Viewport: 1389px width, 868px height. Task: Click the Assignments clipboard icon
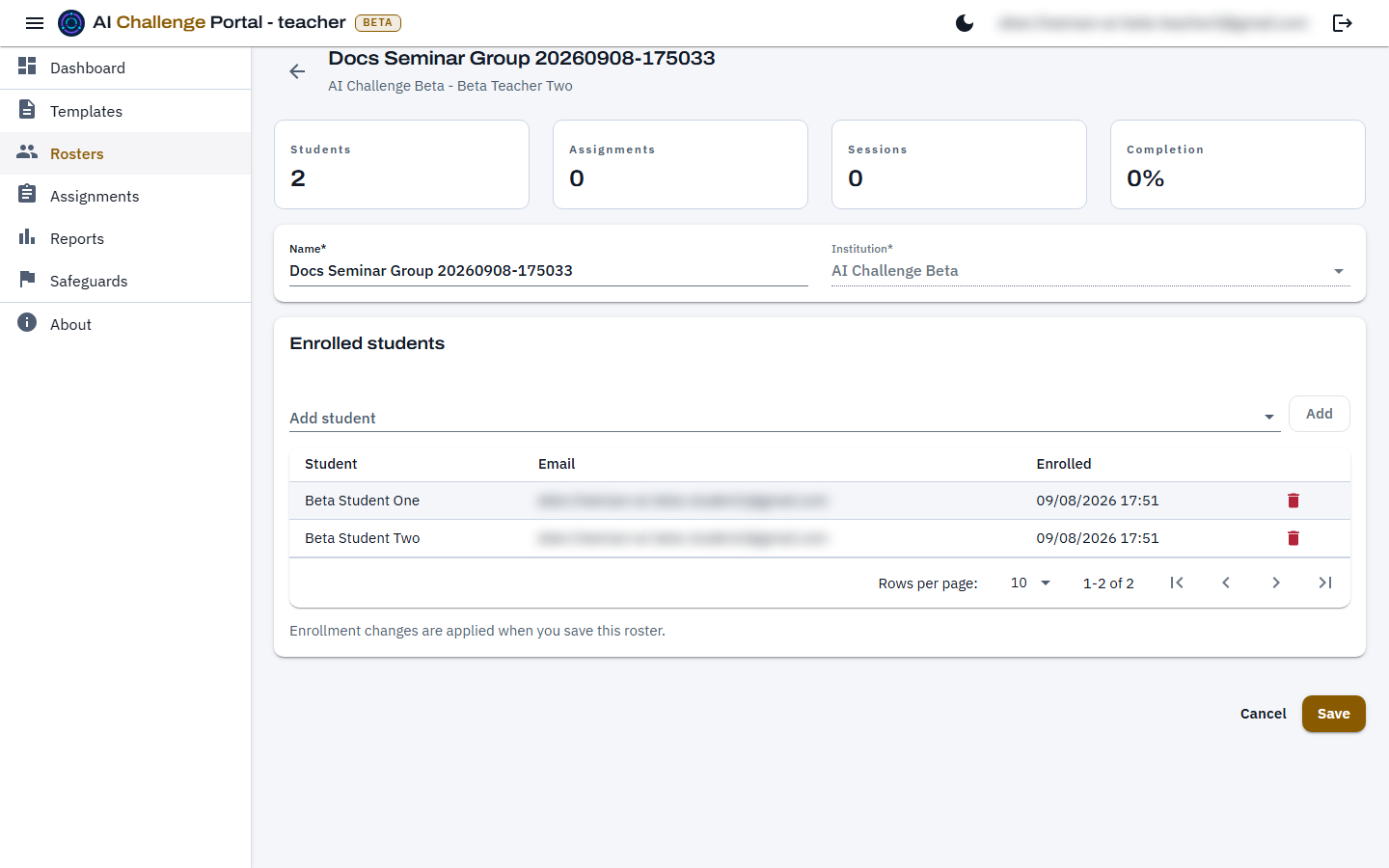[x=27, y=194]
